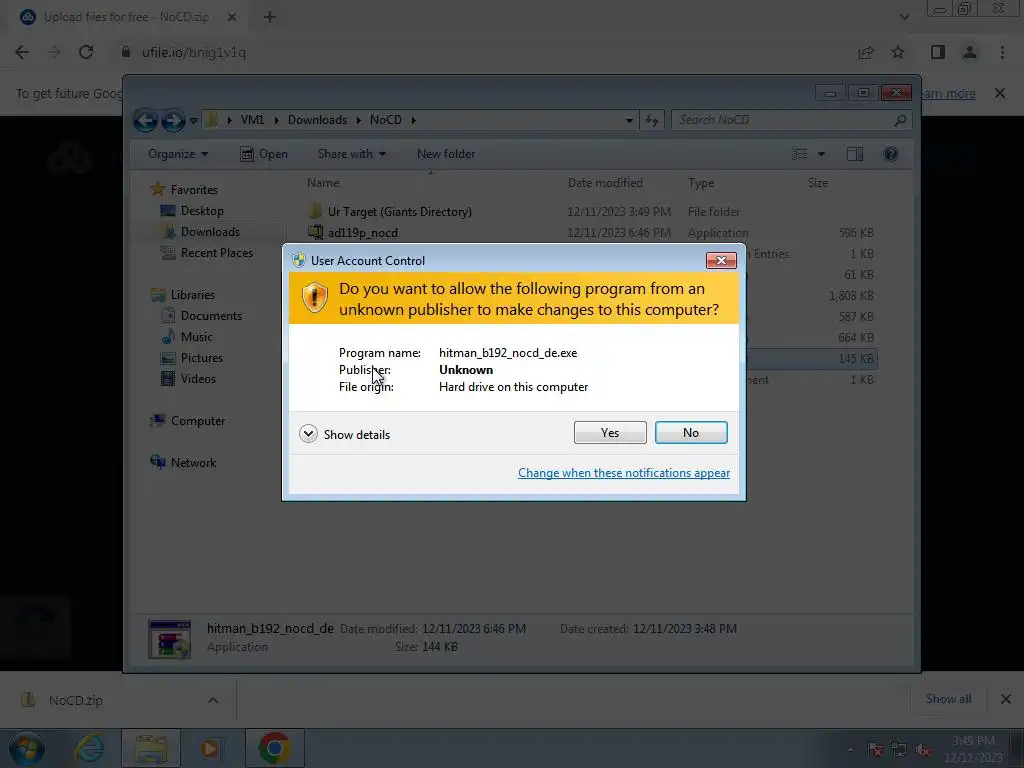Click the Explorer Forward arrow button

point(172,120)
